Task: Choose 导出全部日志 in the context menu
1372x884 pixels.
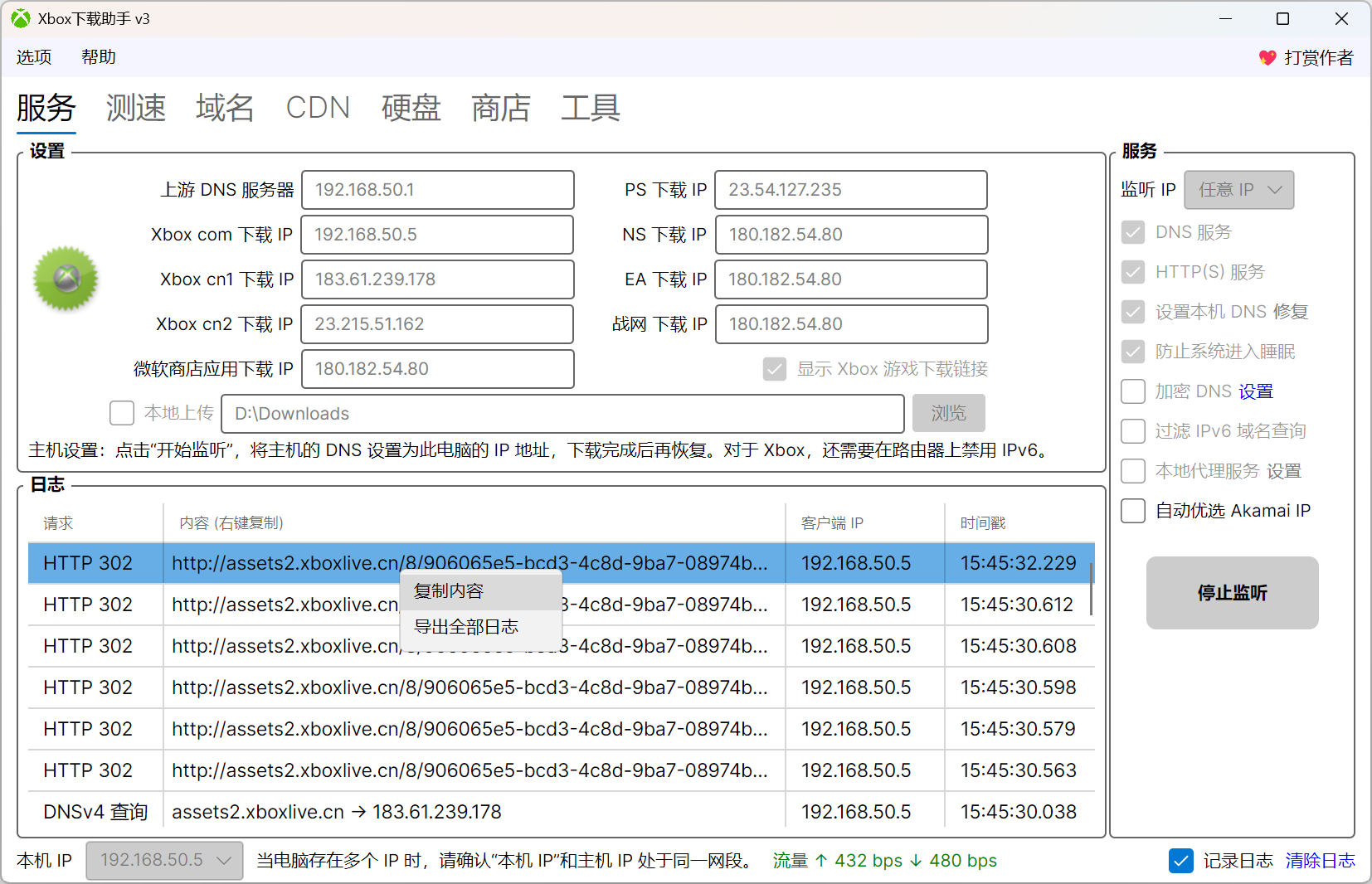Action: (481, 627)
